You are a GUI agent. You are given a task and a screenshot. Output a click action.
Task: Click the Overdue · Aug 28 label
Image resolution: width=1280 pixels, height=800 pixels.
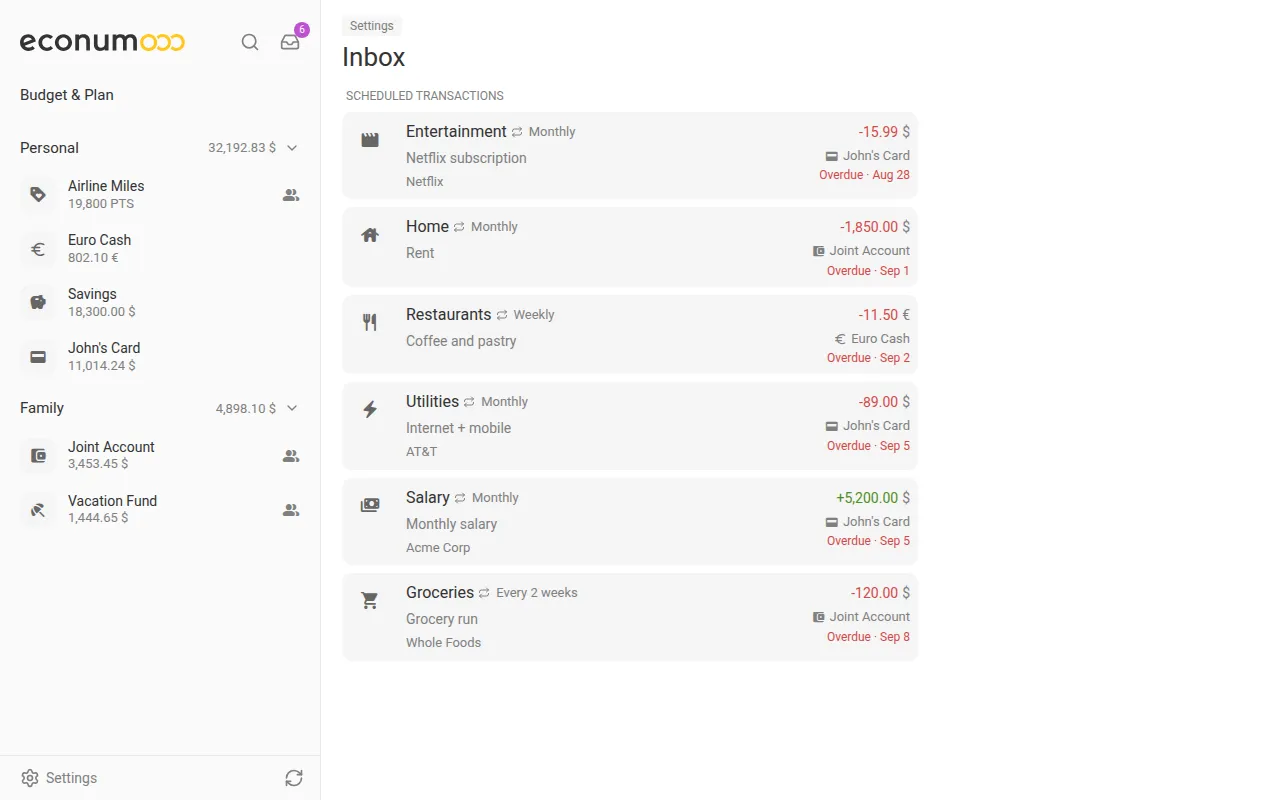[x=864, y=175]
